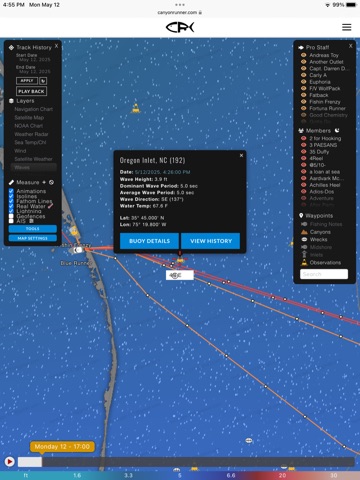Toggle the Animations checkbox

(11, 191)
